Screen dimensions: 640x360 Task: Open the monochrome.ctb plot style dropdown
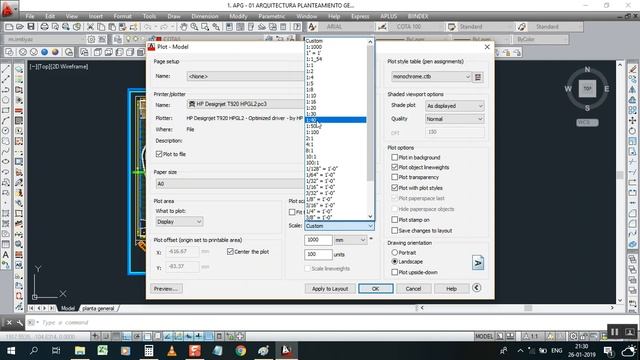point(431,76)
